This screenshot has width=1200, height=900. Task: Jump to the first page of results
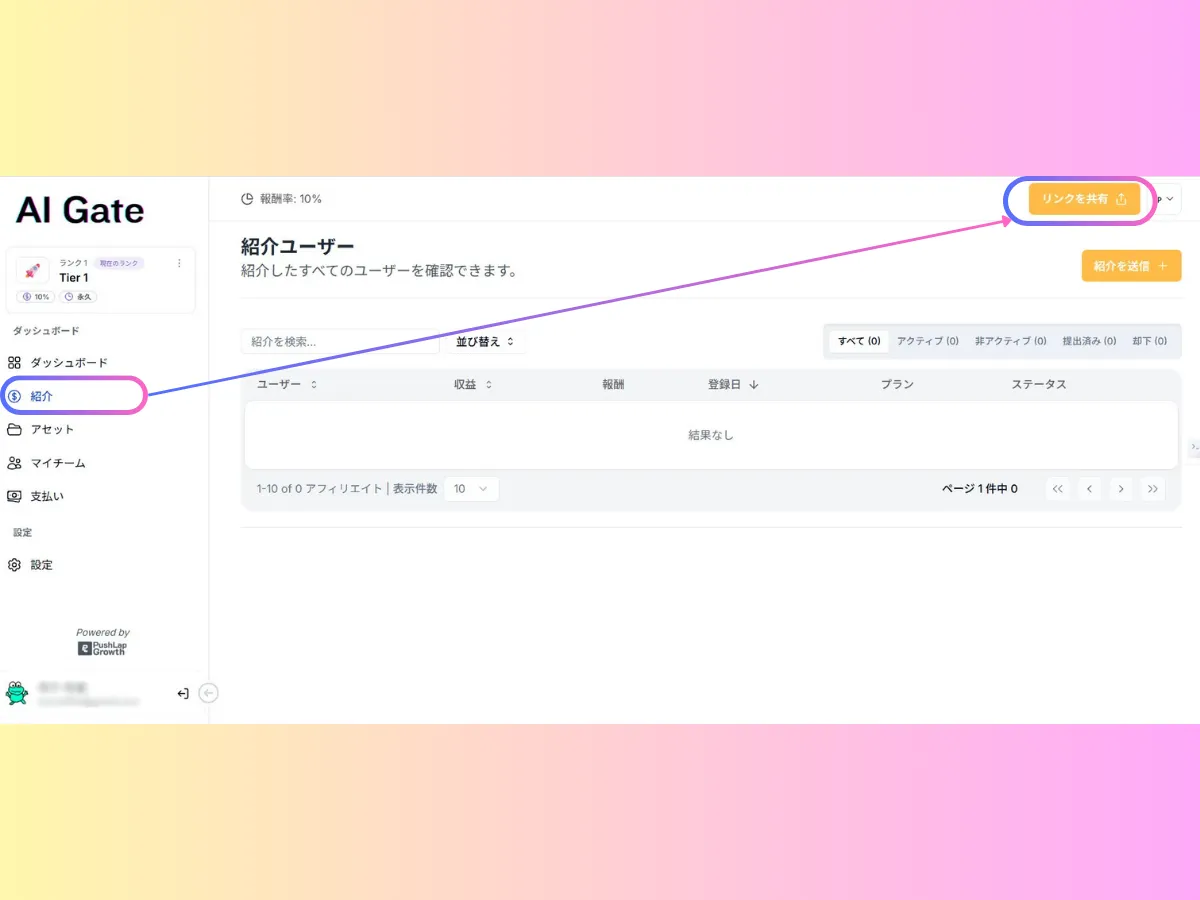click(1058, 489)
